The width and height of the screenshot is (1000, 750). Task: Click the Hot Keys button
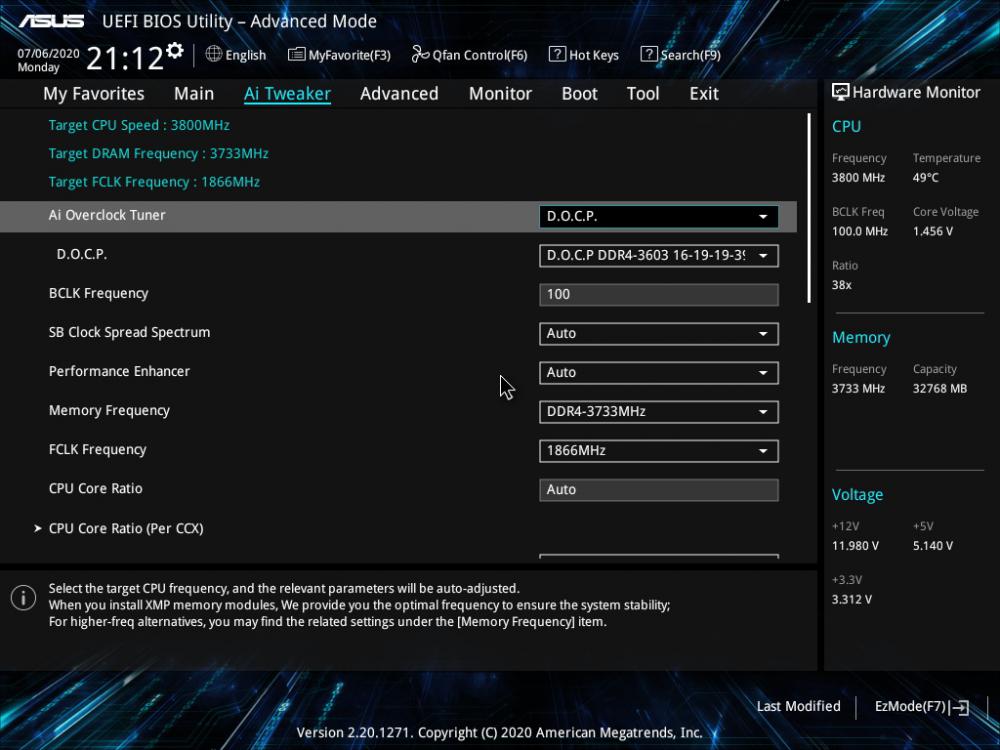click(x=584, y=55)
